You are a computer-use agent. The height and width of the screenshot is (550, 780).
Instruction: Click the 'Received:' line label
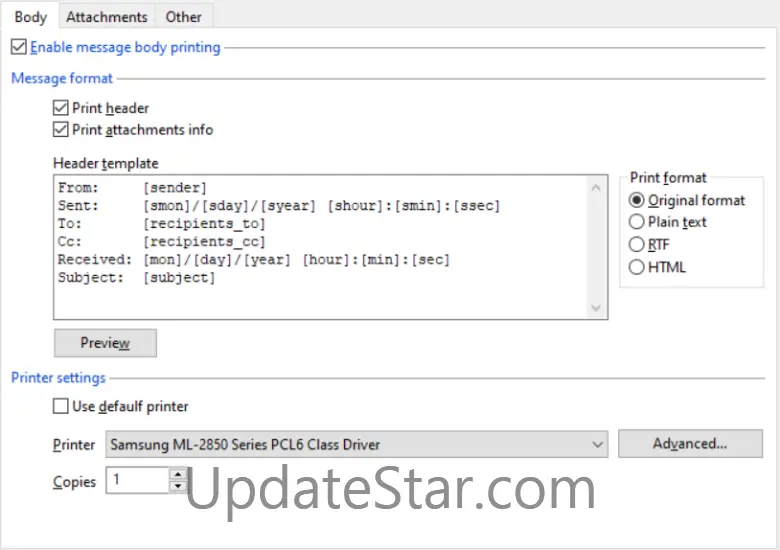pos(95,260)
